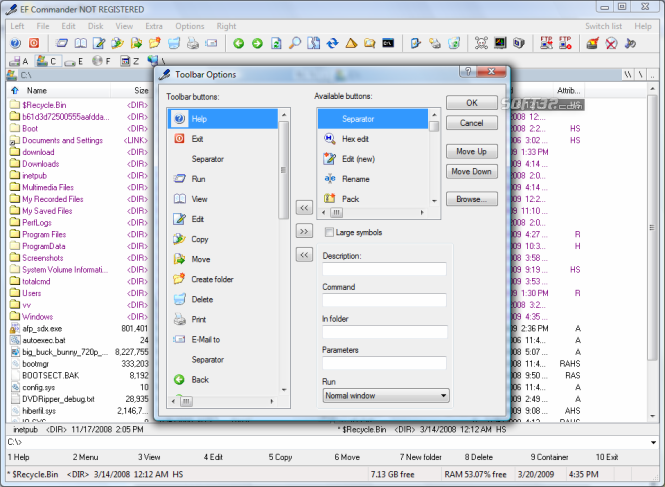Select the autoexec.bat file

tap(44, 340)
